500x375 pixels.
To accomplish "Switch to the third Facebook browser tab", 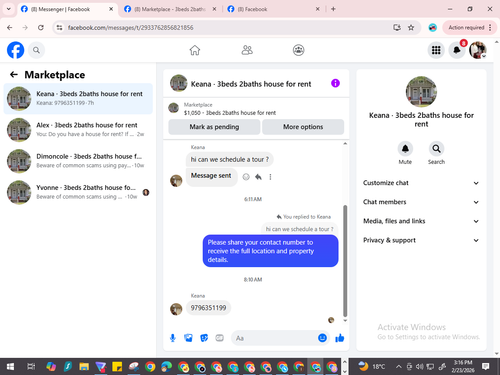I will [274, 9].
